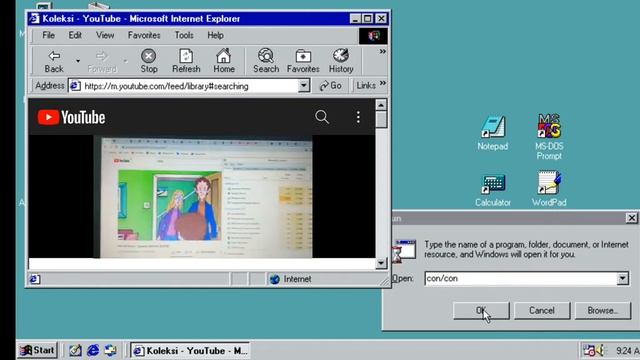Go Back in Internet Explorer
The width and height of the screenshot is (640, 360).
tap(54, 61)
